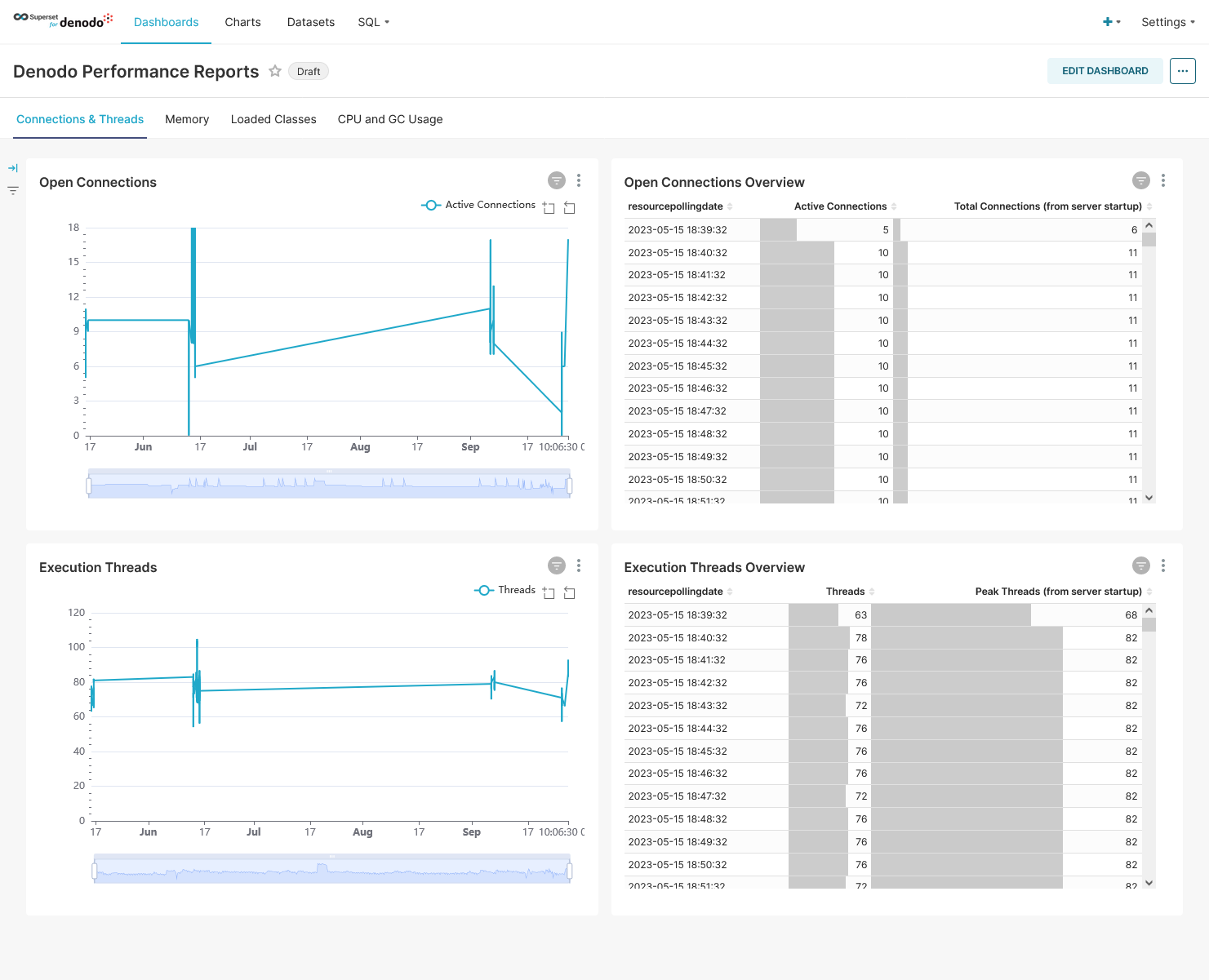Switch to the CPU and GC Usage tab

click(x=390, y=119)
